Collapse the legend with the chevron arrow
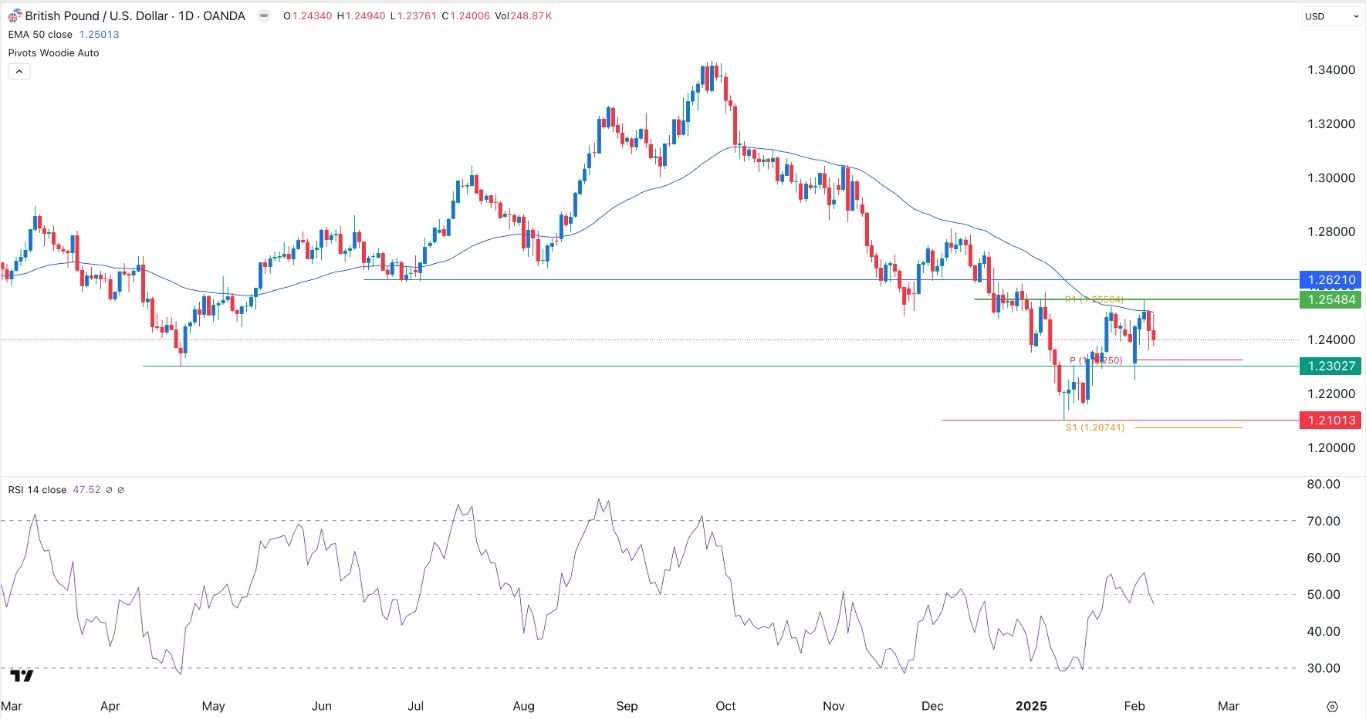This screenshot has width=1366, height=719. click(x=19, y=71)
